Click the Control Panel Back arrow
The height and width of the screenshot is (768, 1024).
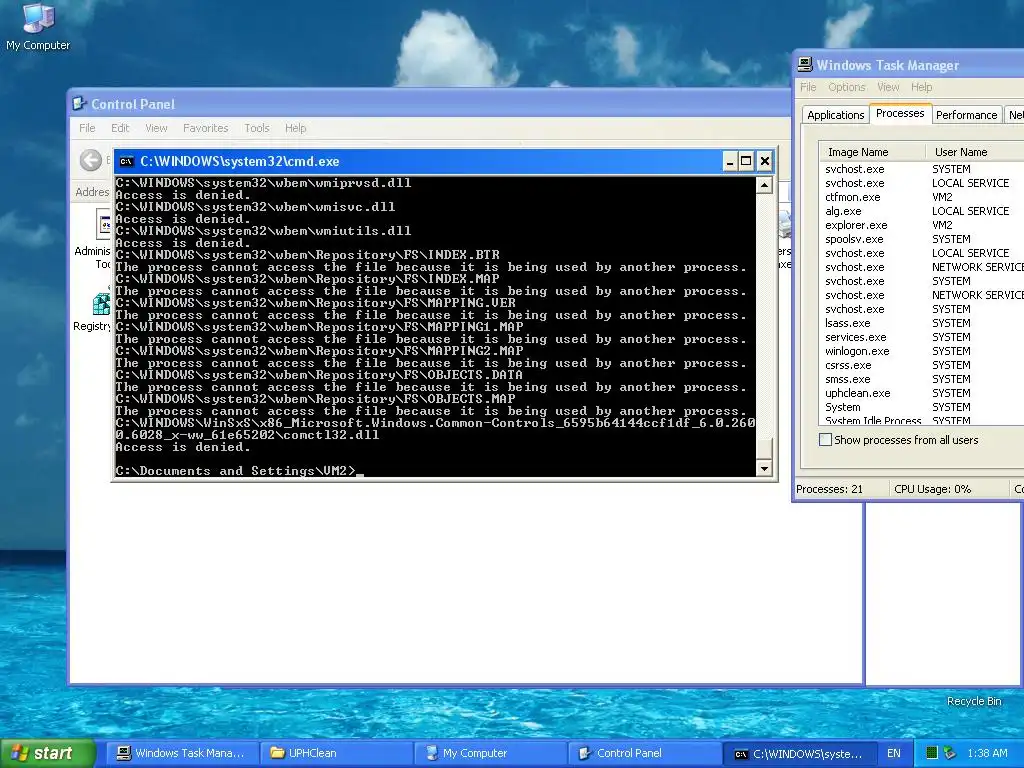91,160
